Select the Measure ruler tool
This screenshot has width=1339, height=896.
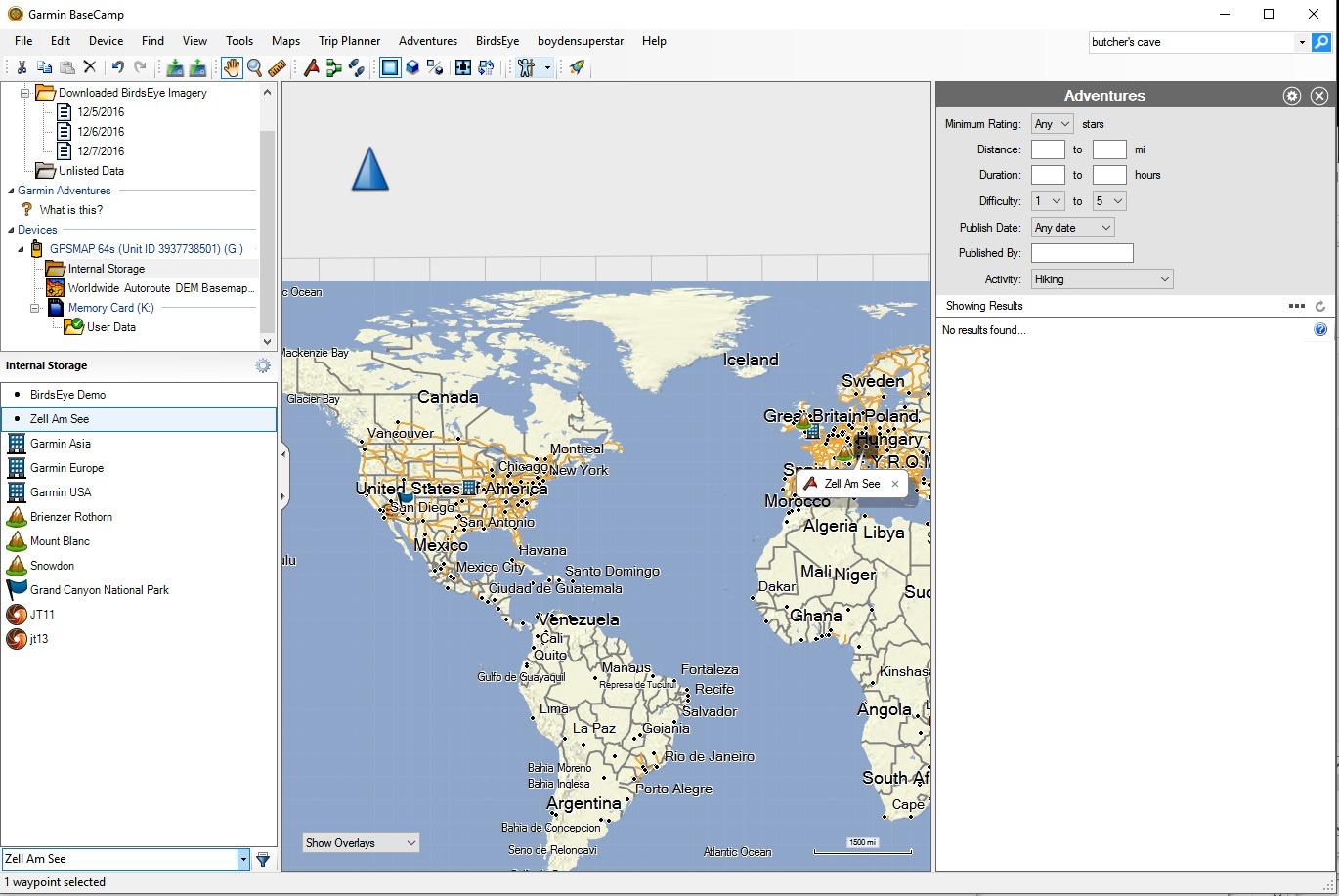click(278, 67)
